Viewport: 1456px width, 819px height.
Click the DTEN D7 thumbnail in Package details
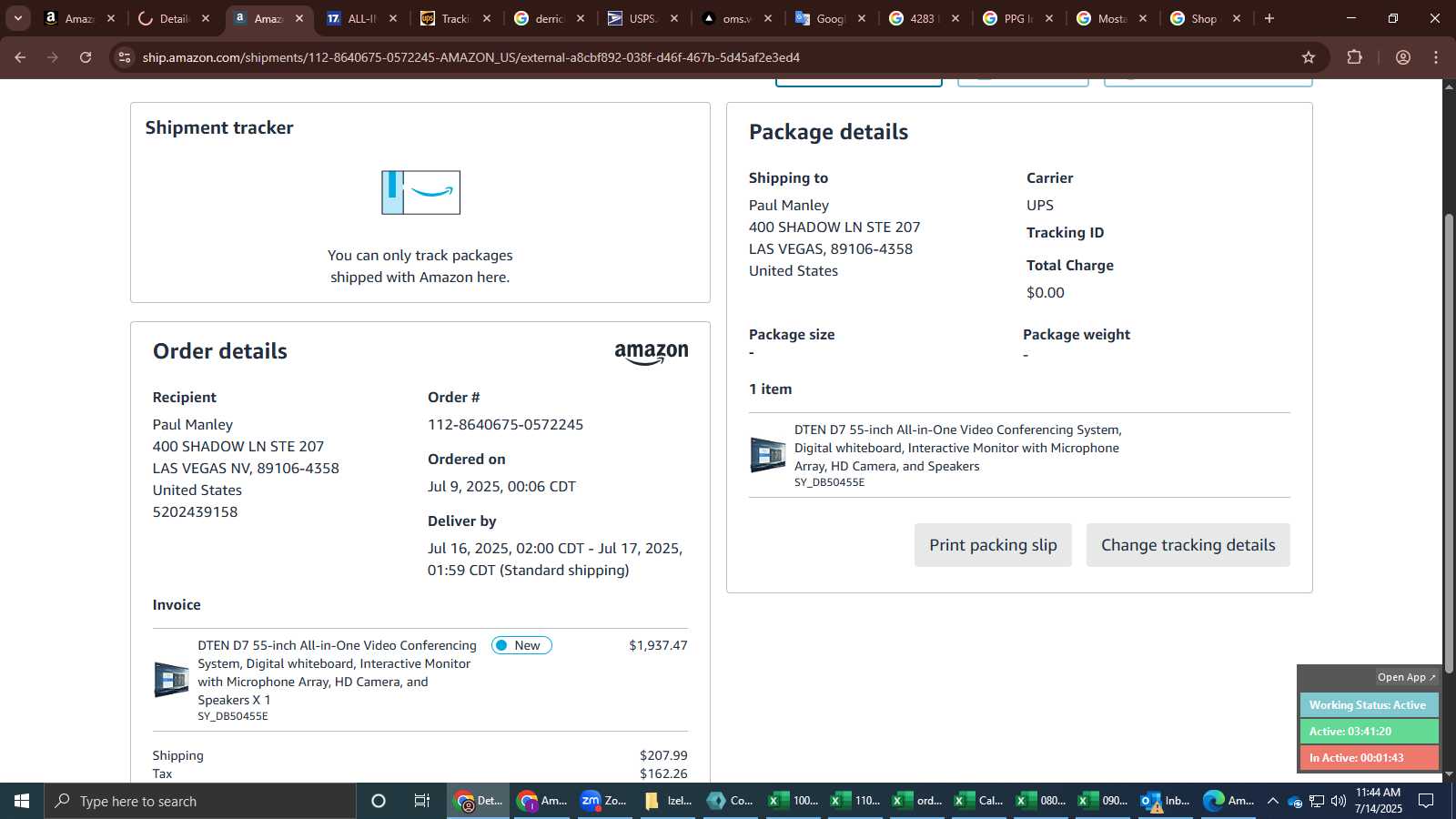pyautogui.click(x=768, y=455)
